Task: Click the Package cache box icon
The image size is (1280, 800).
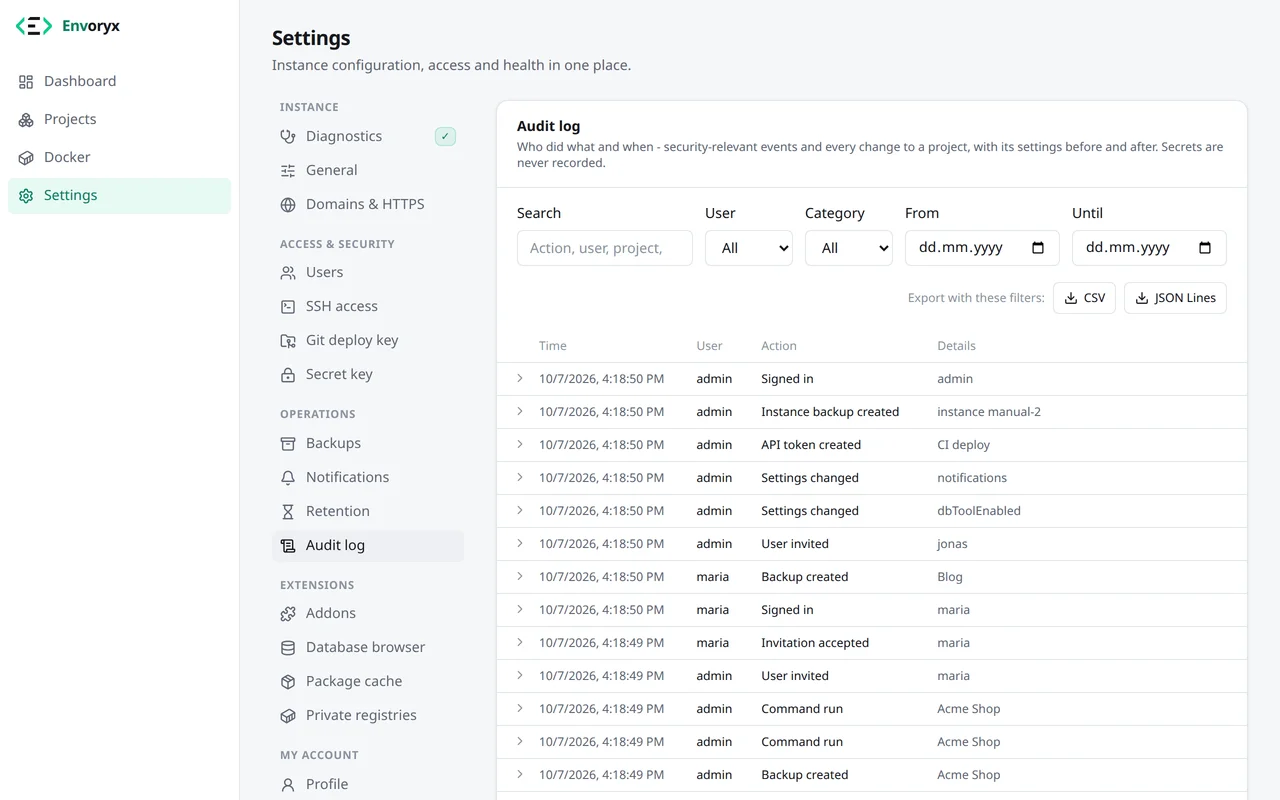Action: (x=288, y=681)
